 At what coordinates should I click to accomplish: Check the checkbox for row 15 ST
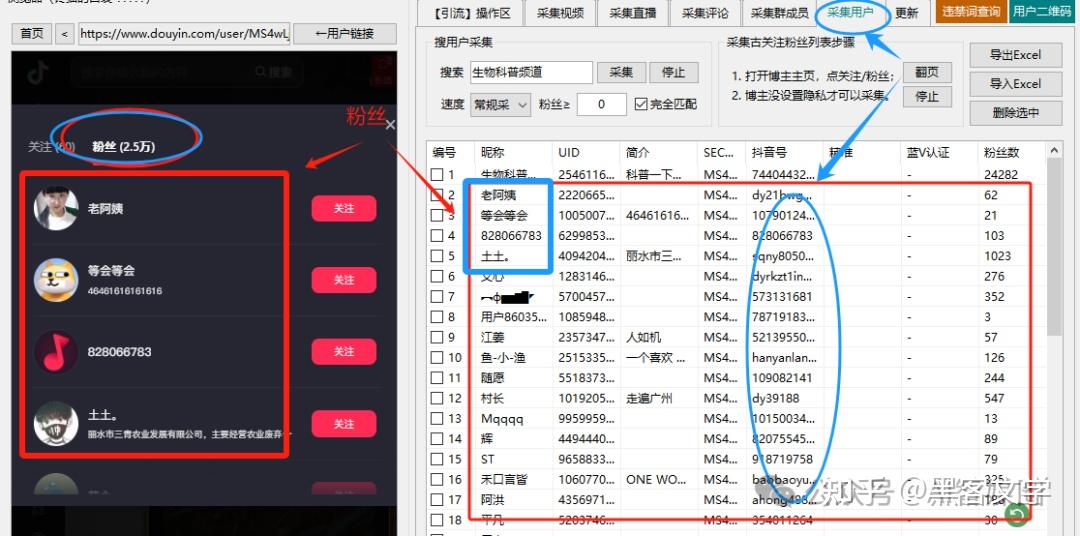click(437, 459)
